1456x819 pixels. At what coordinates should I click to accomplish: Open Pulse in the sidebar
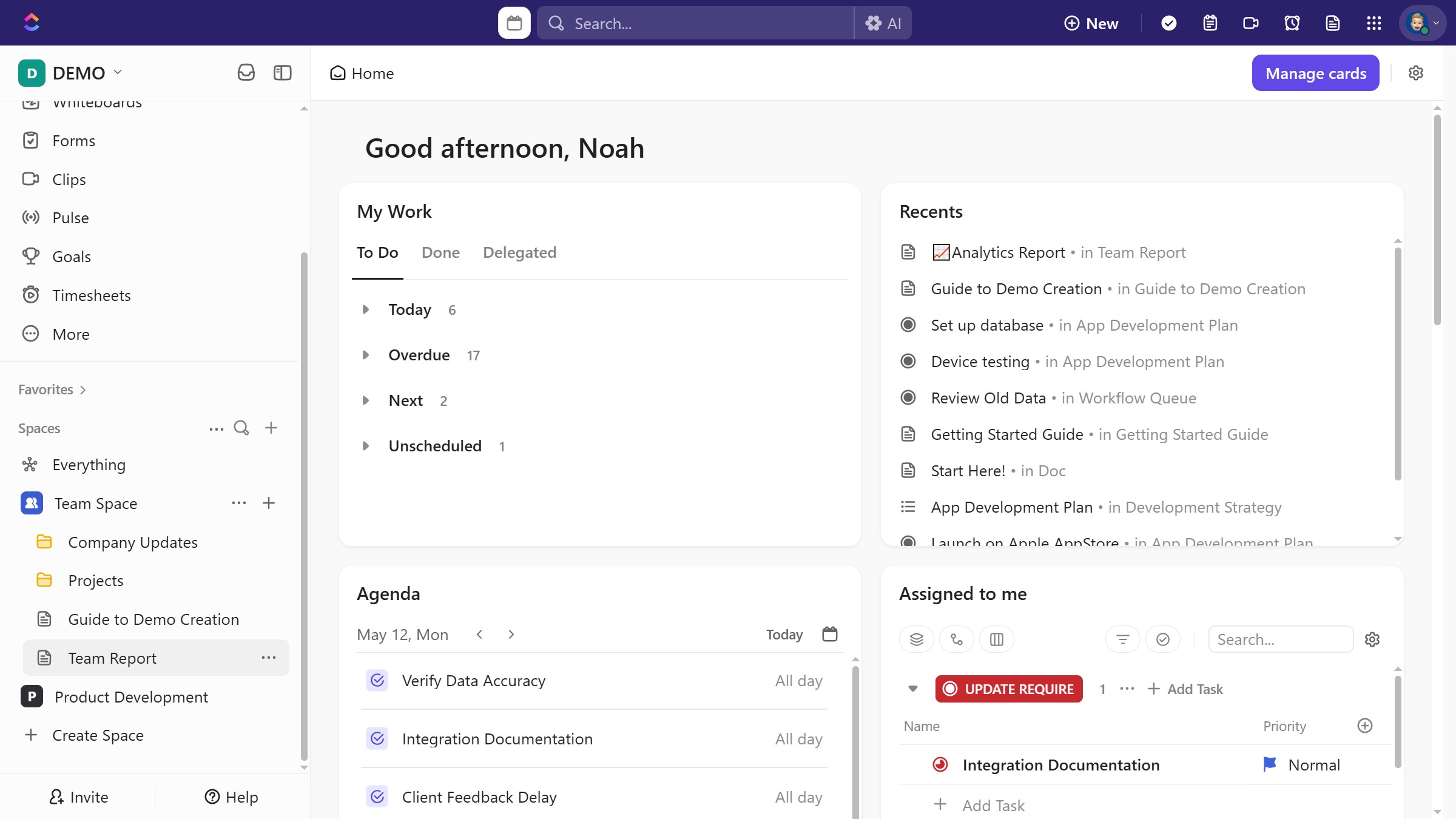(x=70, y=218)
